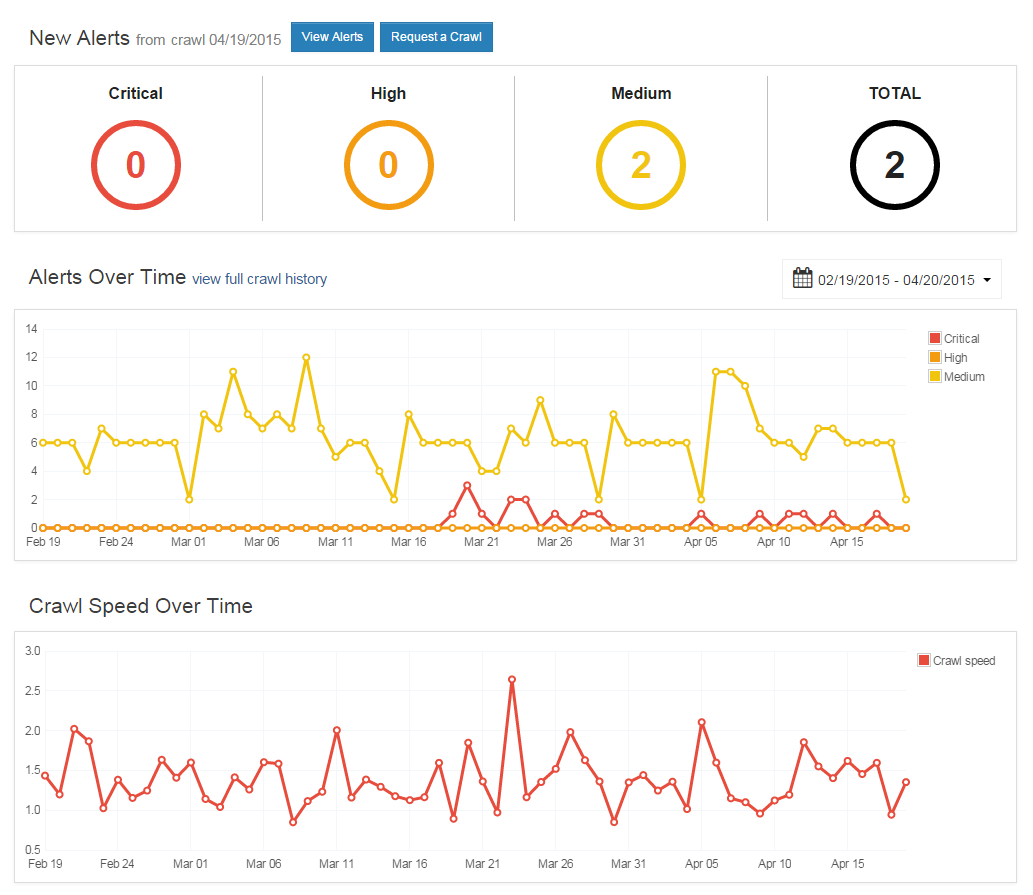Click the 'Medium' heading above the yellow circle
Viewport: 1033px width, 895px height.
point(641,94)
